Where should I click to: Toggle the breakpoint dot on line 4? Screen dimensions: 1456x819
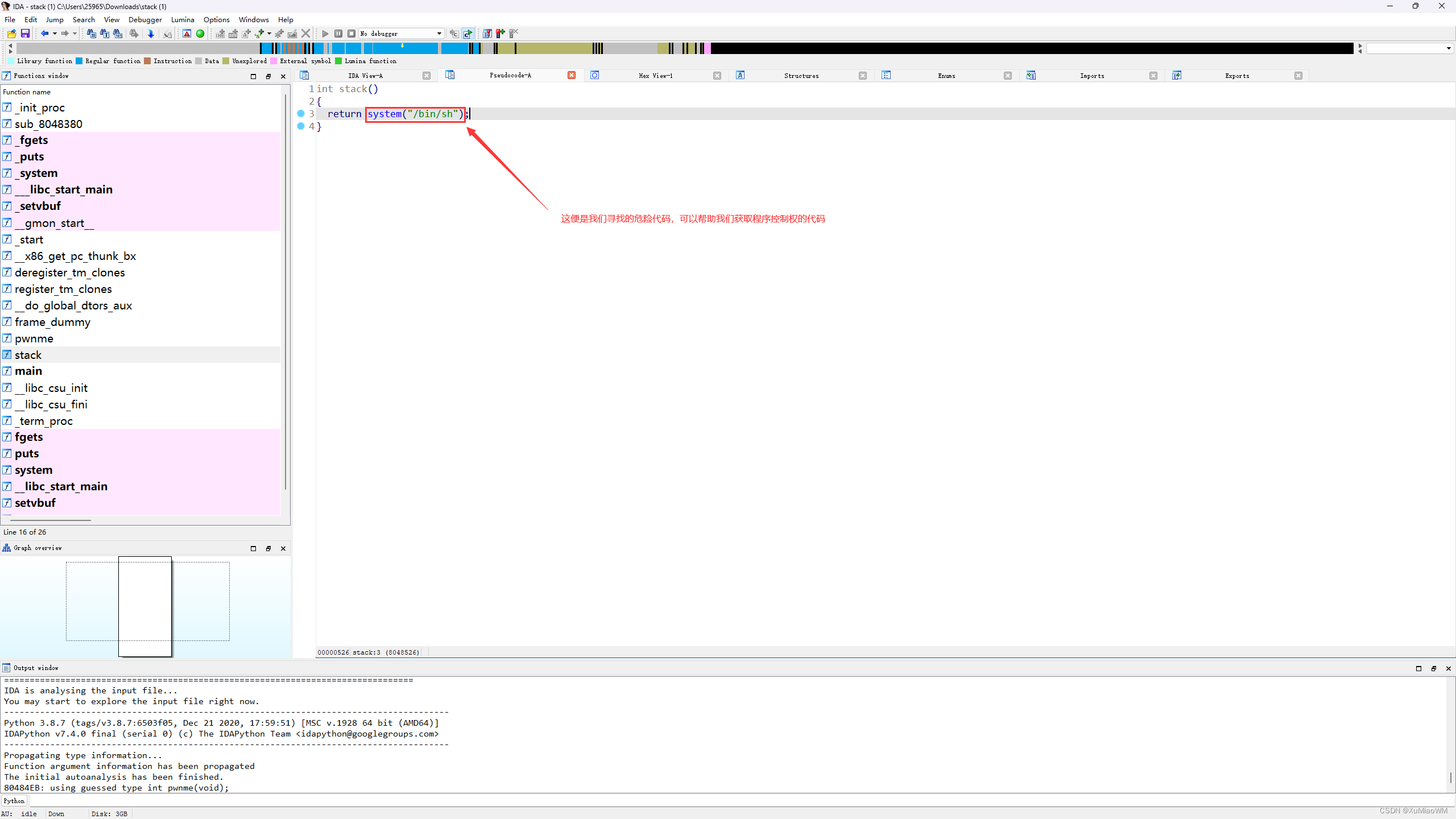coord(301,126)
